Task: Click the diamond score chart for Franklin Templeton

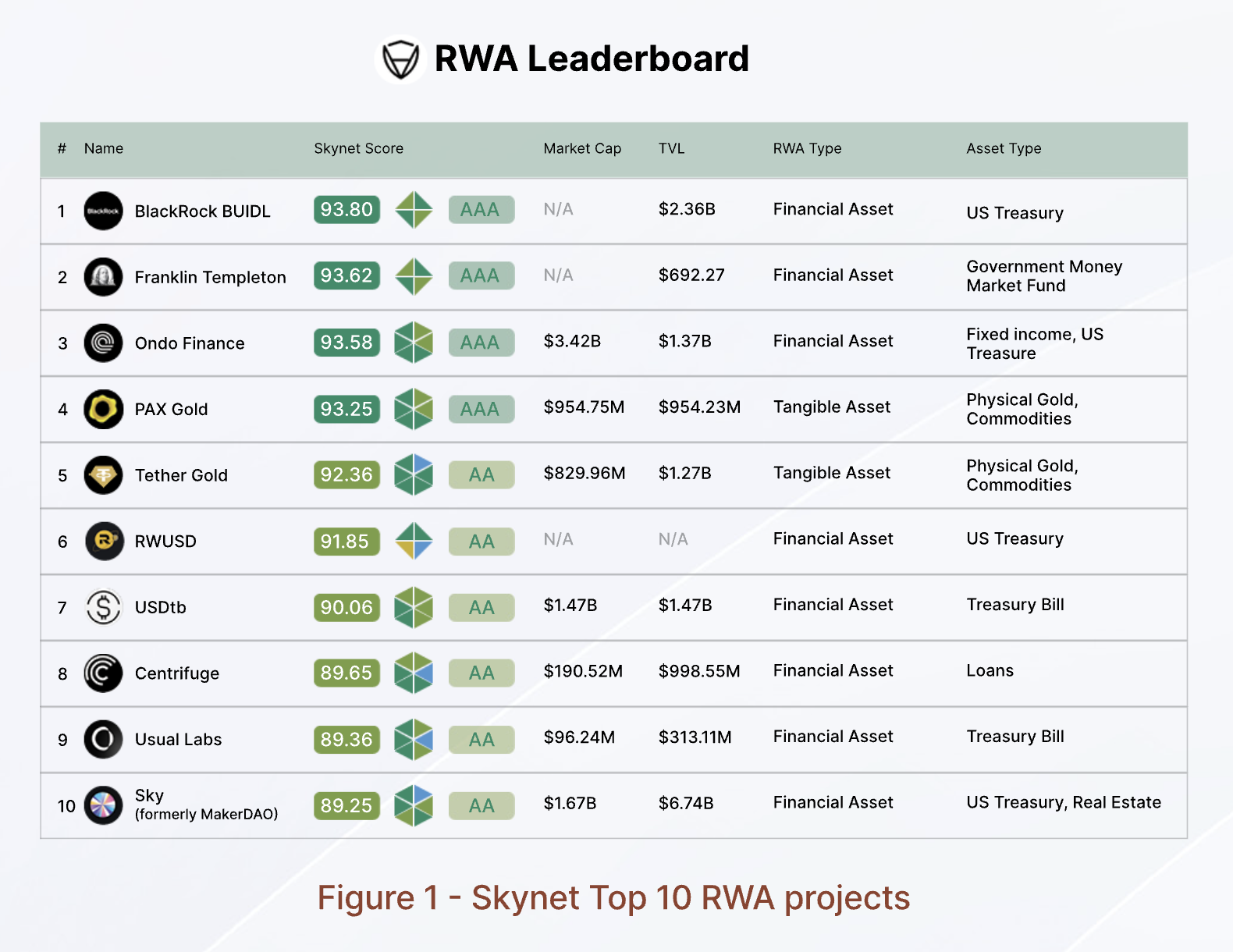Action: click(414, 276)
